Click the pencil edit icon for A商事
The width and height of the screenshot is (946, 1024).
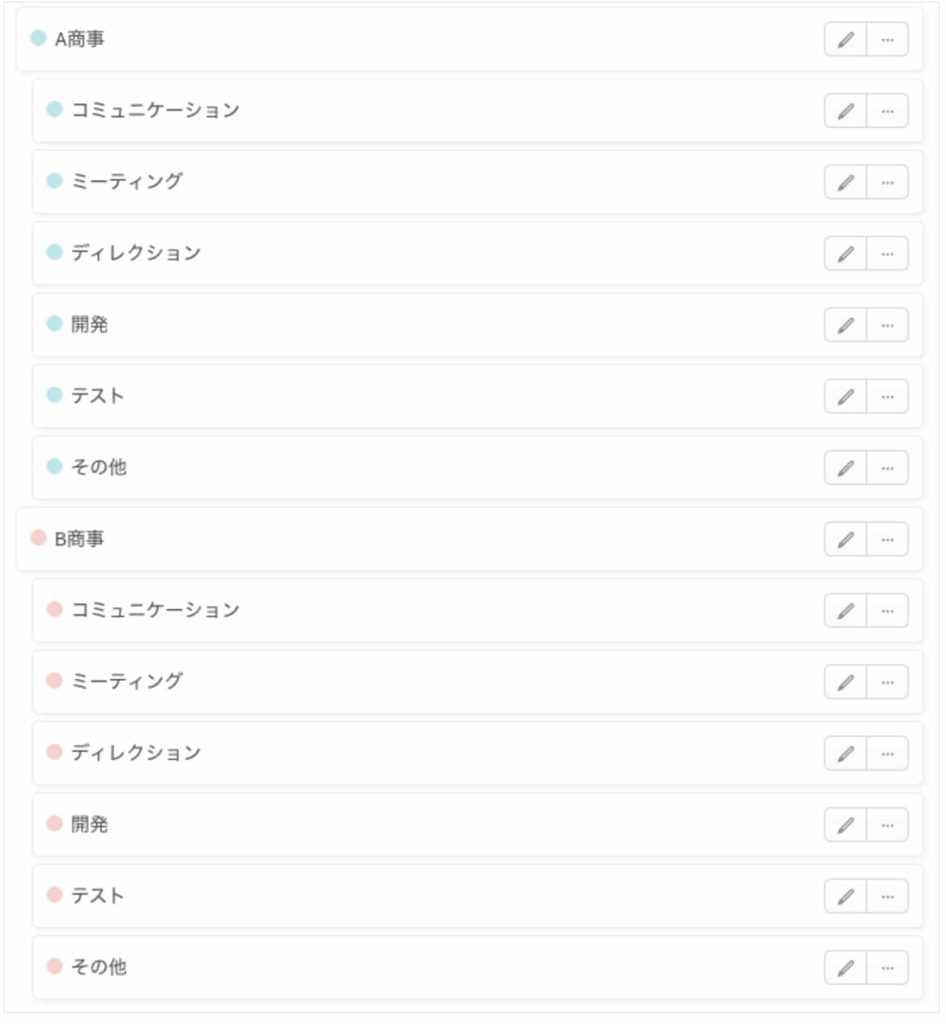(x=846, y=40)
